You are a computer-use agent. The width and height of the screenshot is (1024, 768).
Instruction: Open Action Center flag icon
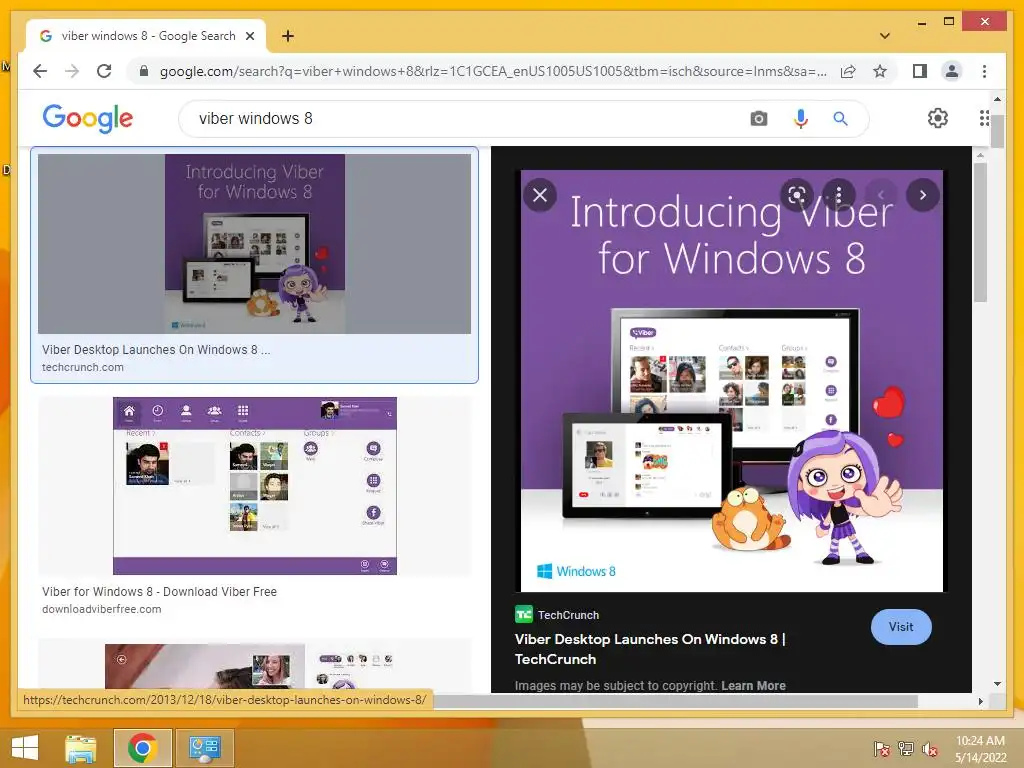click(x=881, y=749)
